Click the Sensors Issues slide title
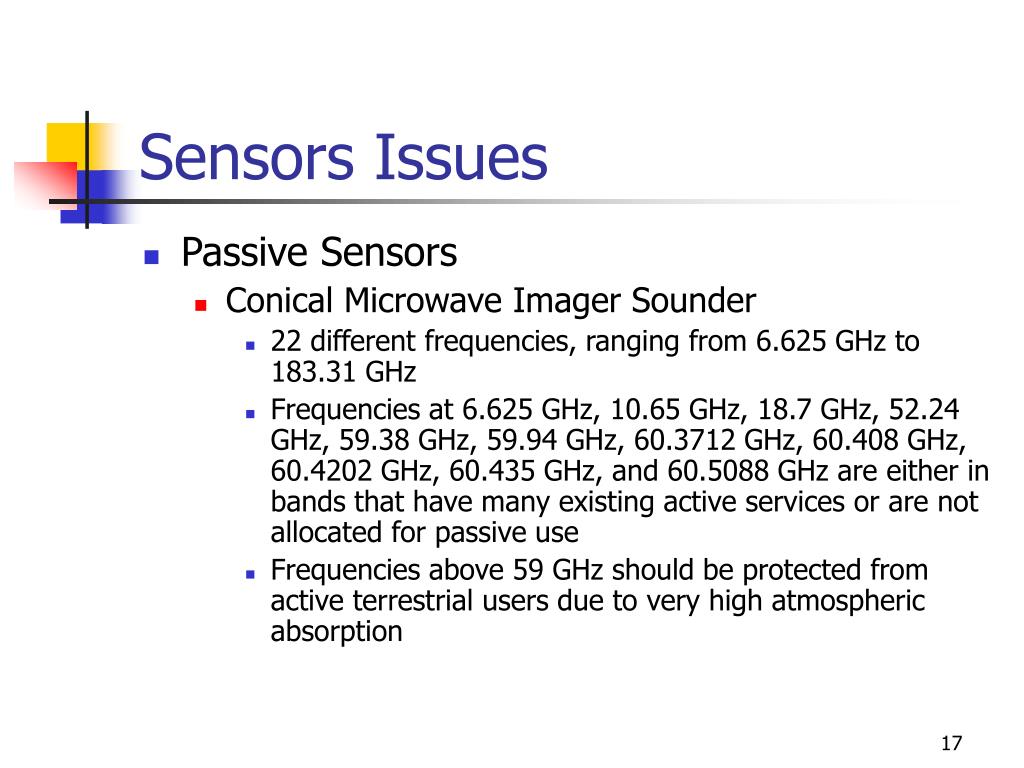This screenshot has width=1024, height=768. point(344,157)
